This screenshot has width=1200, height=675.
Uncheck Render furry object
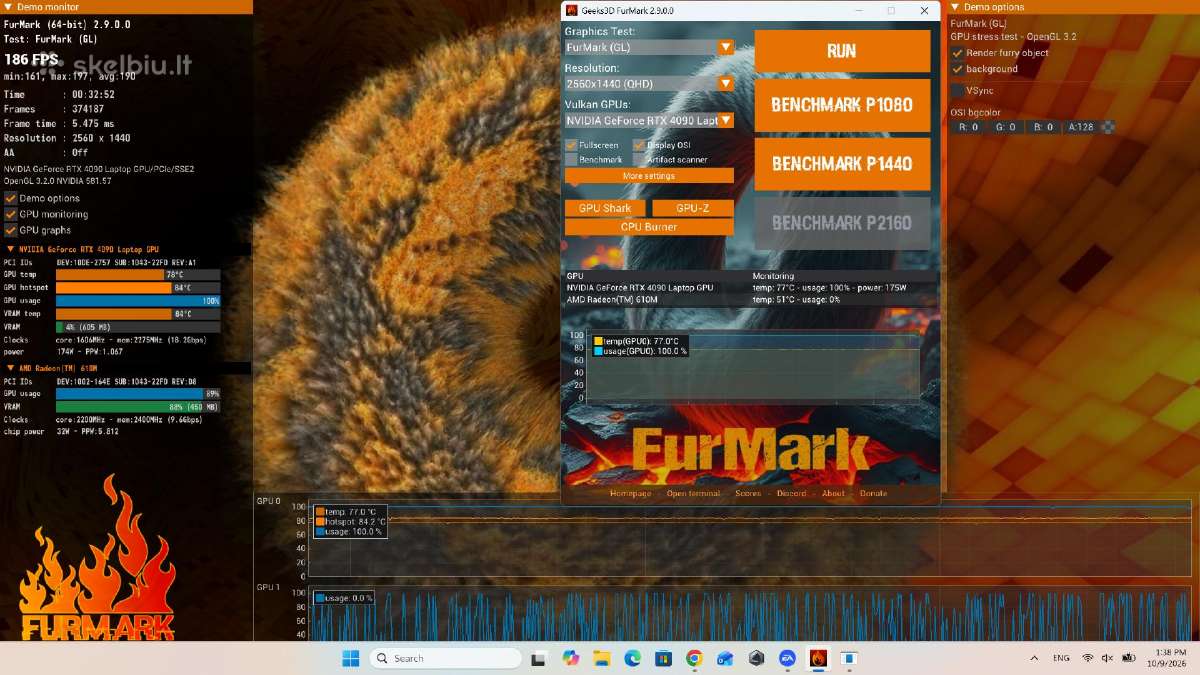point(957,53)
